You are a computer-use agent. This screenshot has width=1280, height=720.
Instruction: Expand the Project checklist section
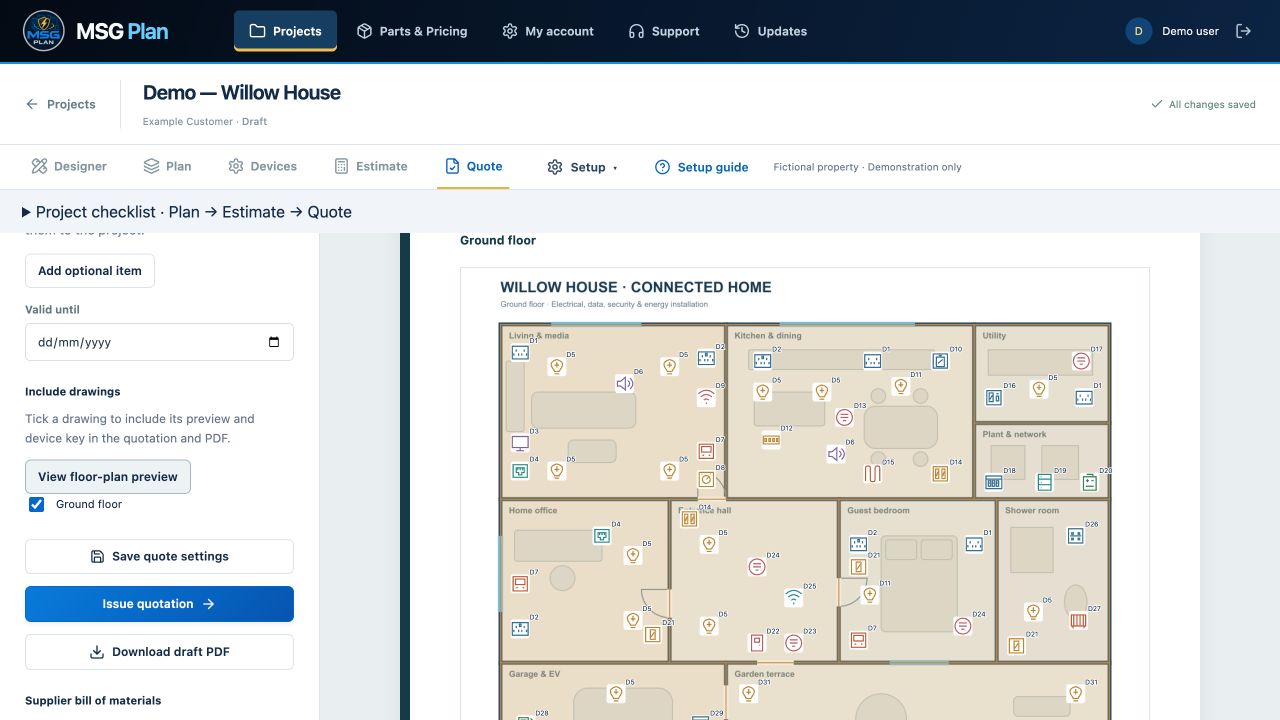click(x=186, y=212)
